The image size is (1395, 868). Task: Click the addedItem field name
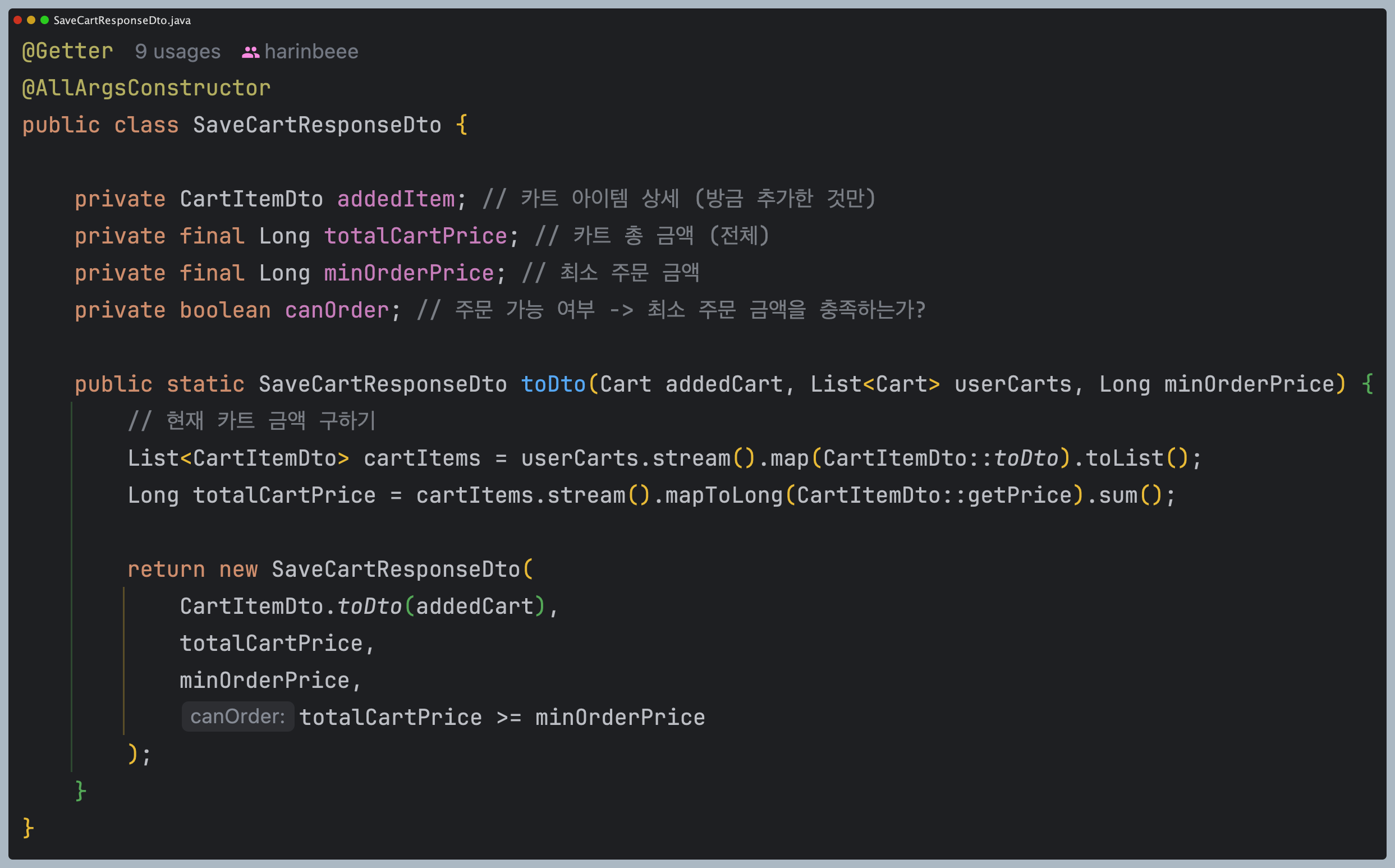point(396,199)
